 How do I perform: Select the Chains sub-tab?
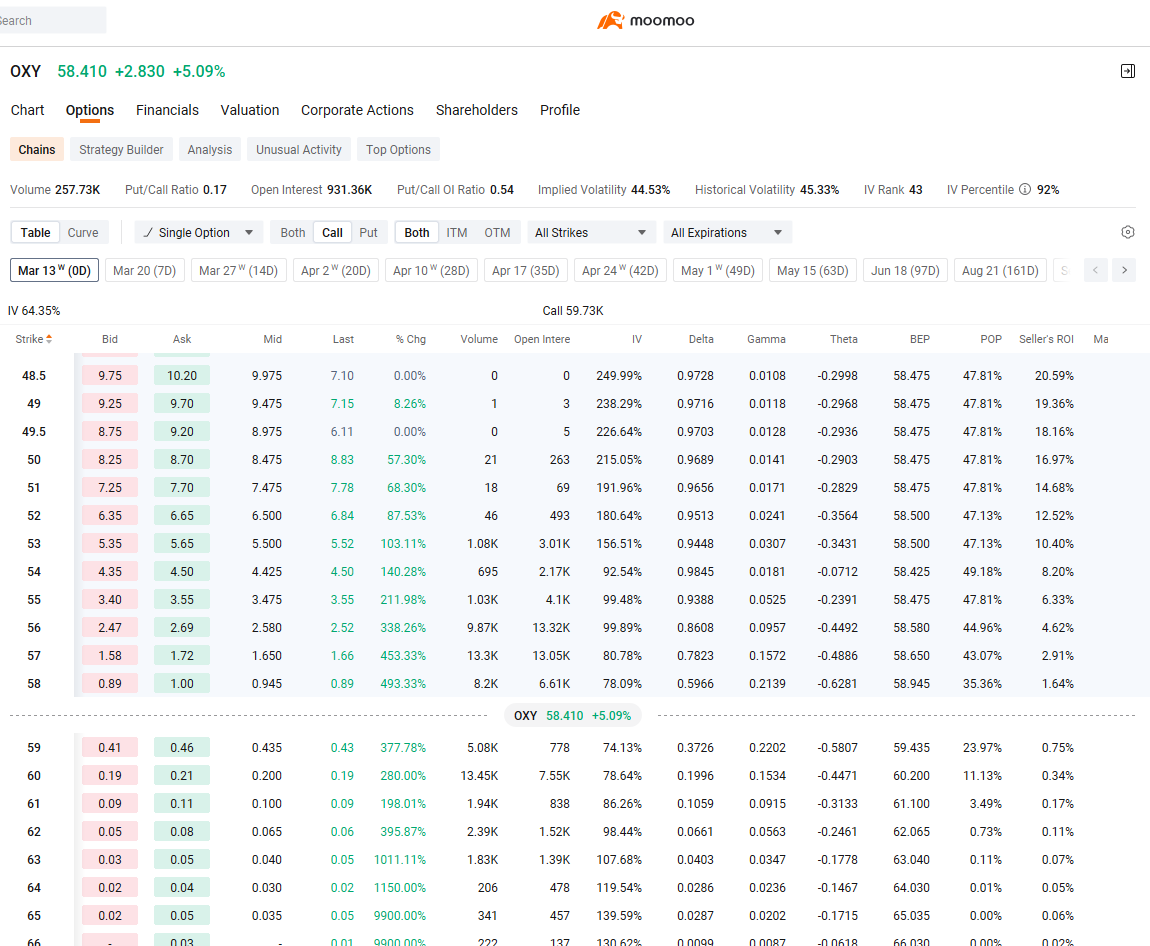pyautogui.click(x=37, y=150)
